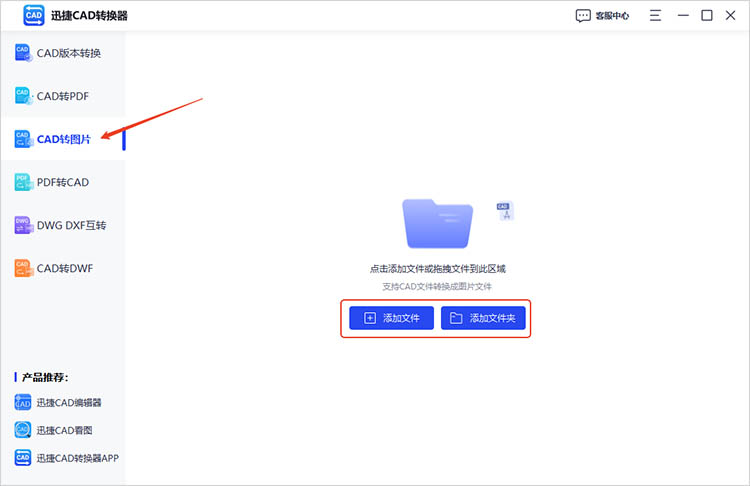Open the 迅捷CAD转换器APP link
The height and width of the screenshot is (486, 750).
pyautogui.click(x=66, y=458)
